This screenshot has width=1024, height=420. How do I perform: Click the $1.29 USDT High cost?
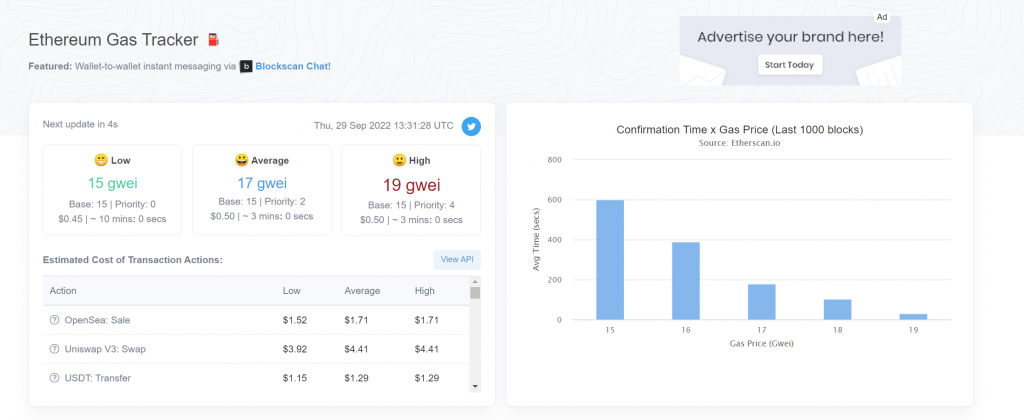point(426,378)
